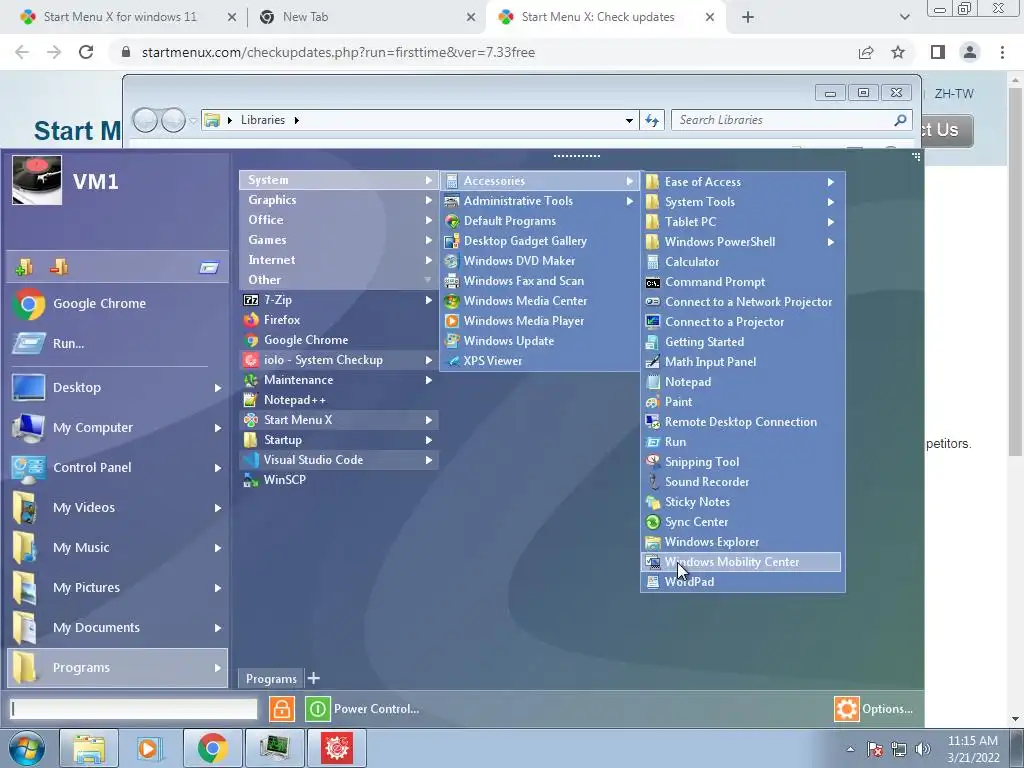Open Default Programs
This screenshot has width=1024, height=768.
[x=539, y=221]
